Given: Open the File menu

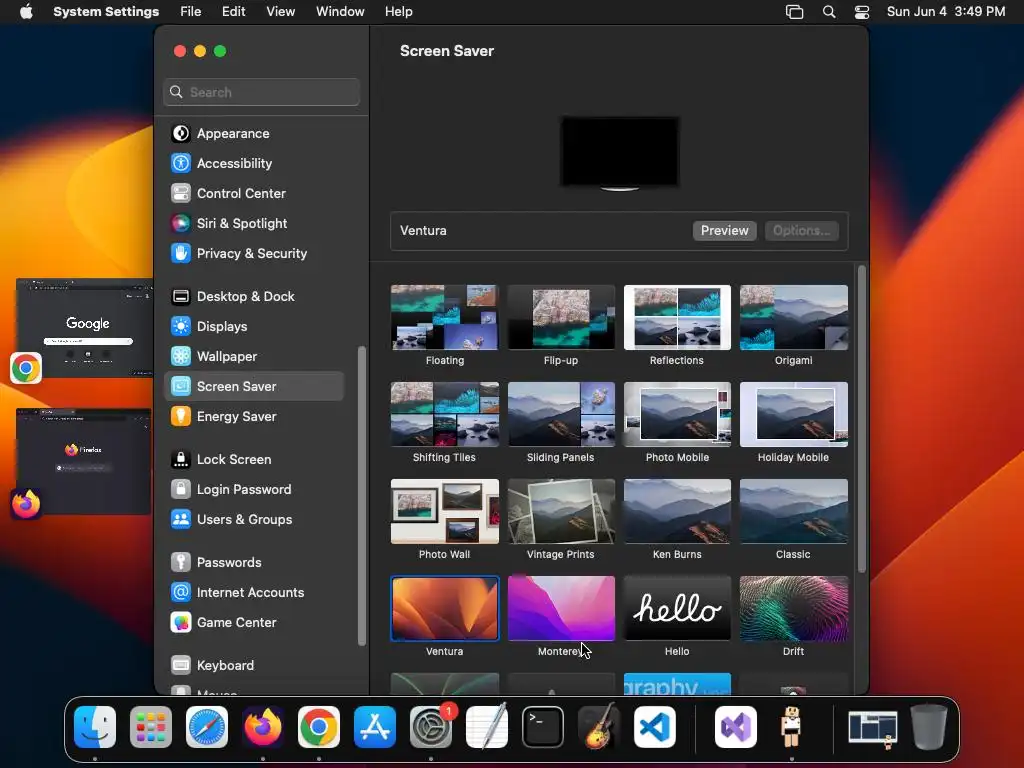Looking at the screenshot, I should click(191, 12).
